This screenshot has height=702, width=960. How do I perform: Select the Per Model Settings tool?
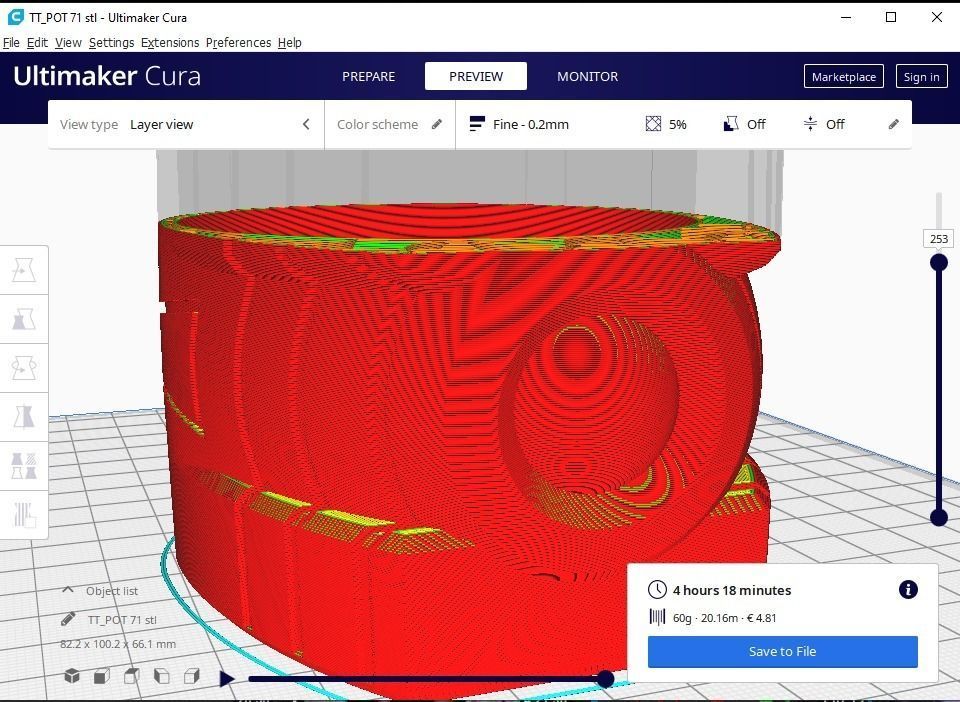point(23,466)
